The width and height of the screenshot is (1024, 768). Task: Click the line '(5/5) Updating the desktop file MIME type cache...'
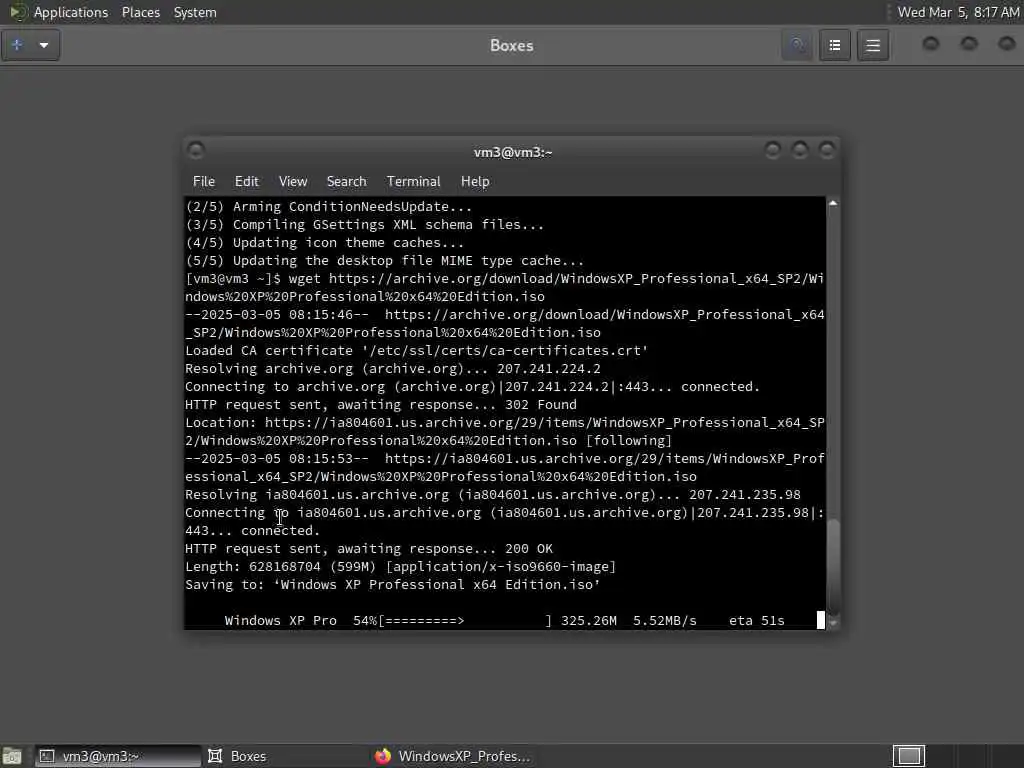385,261
